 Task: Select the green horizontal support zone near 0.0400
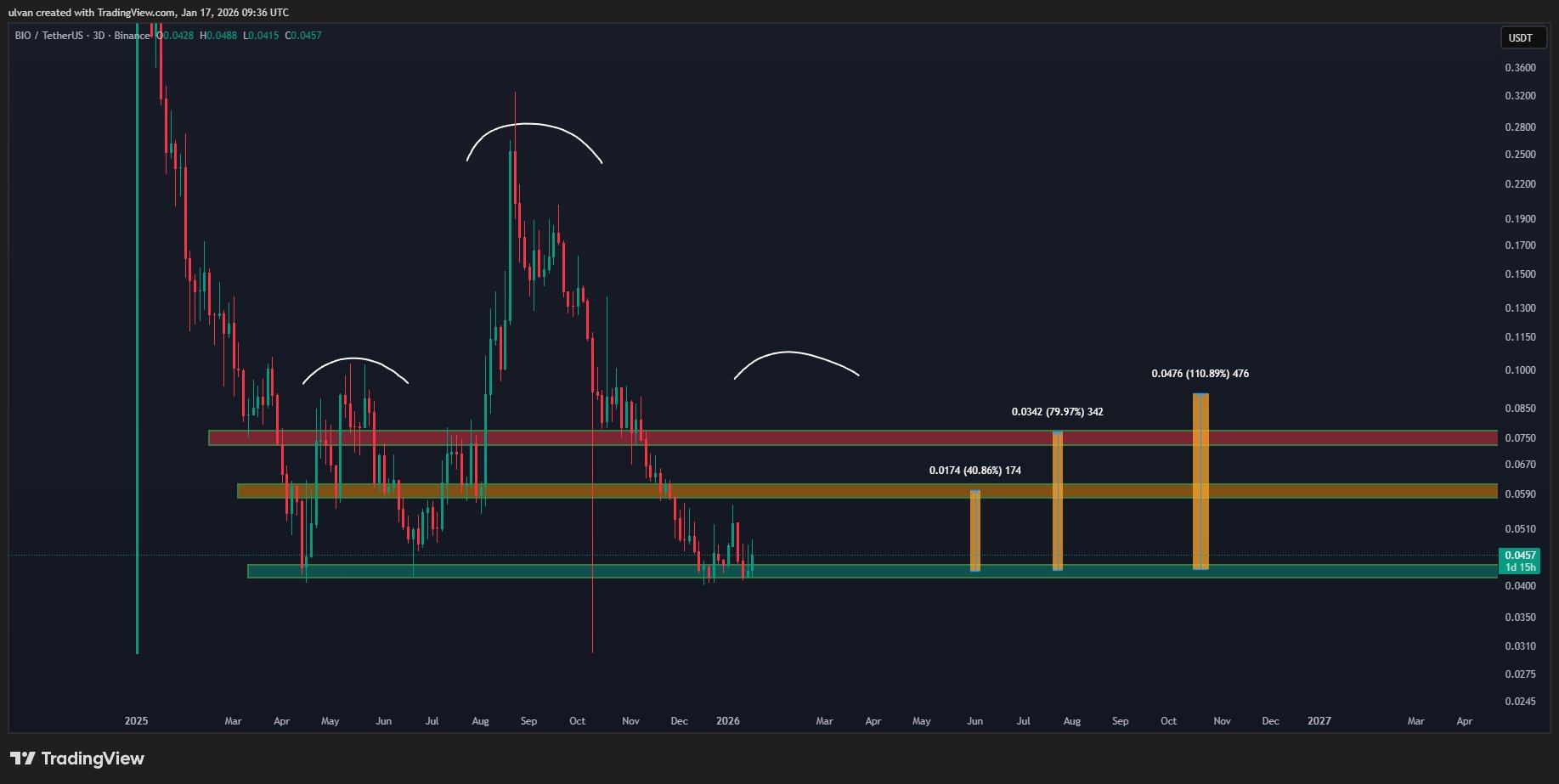873,572
